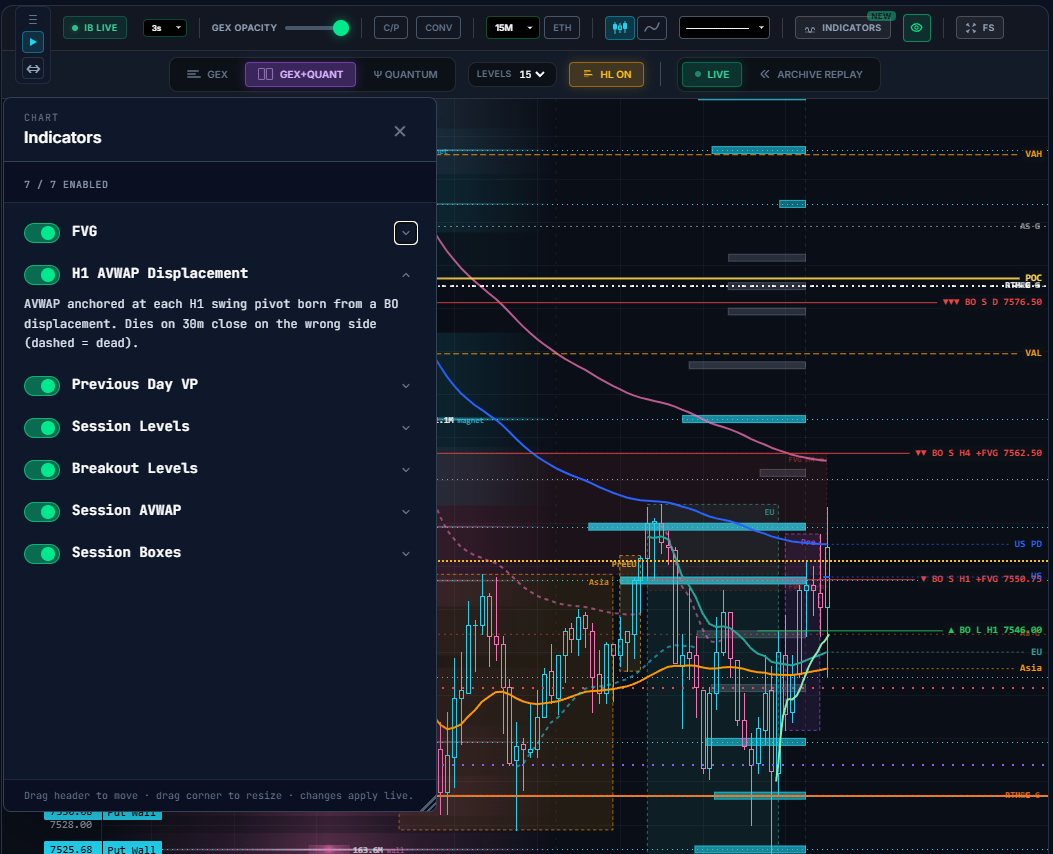Click the INDICATORS button
Screen dimensions: 1053x854
point(843,28)
